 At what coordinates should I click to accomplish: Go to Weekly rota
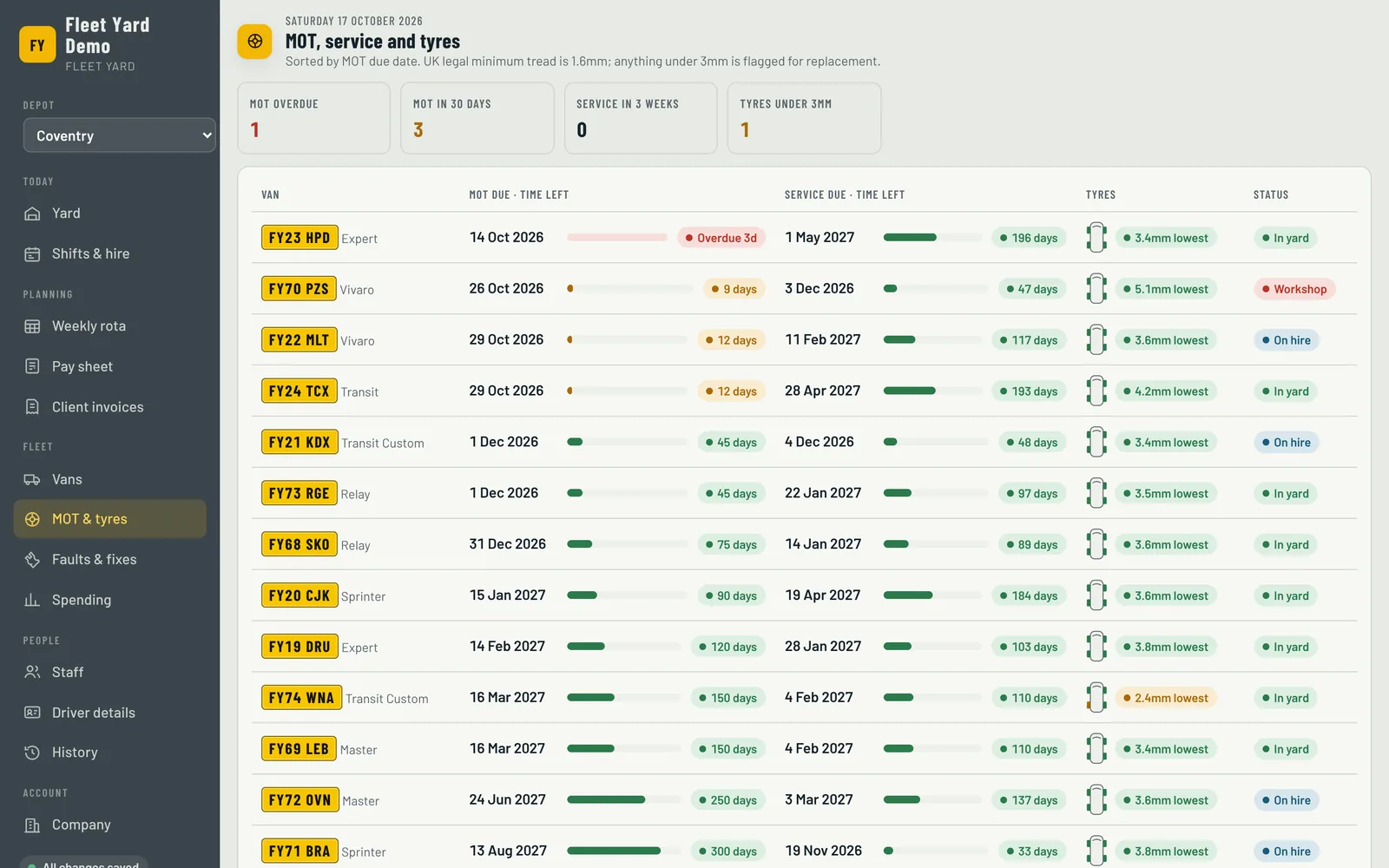click(x=109, y=326)
